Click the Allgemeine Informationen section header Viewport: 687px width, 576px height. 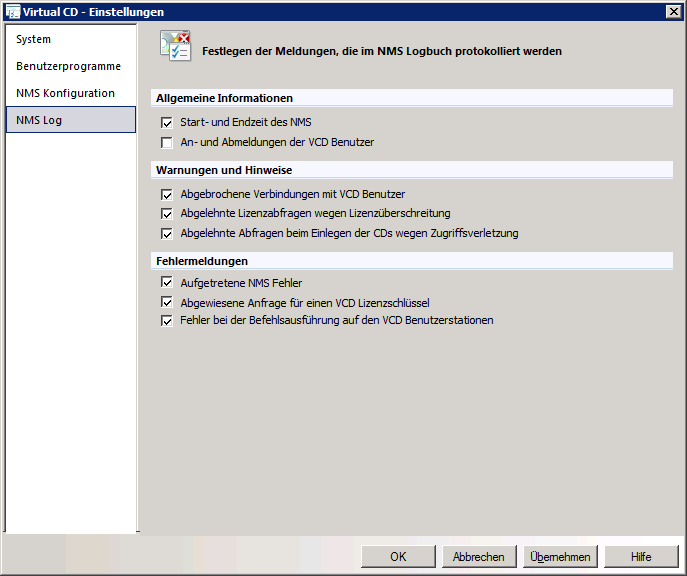pos(412,98)
